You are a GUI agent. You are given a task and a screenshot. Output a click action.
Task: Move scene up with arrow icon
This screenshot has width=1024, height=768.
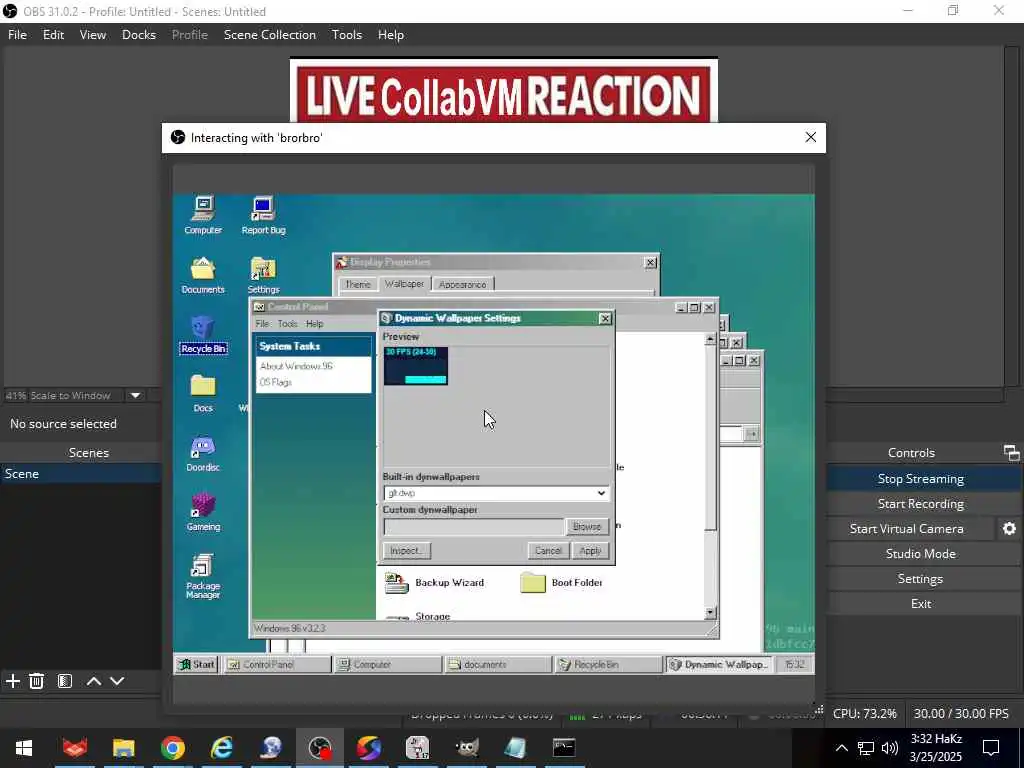[x=93, y=681]
